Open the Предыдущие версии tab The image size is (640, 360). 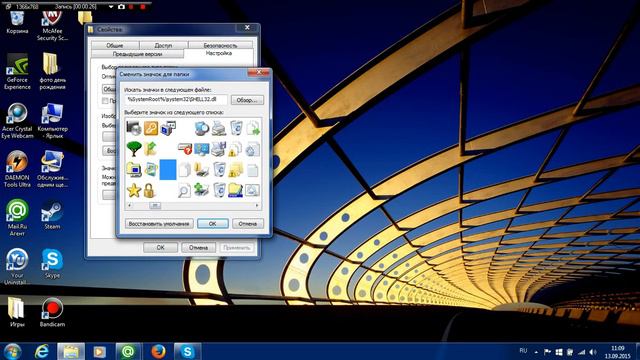[138, 54]
